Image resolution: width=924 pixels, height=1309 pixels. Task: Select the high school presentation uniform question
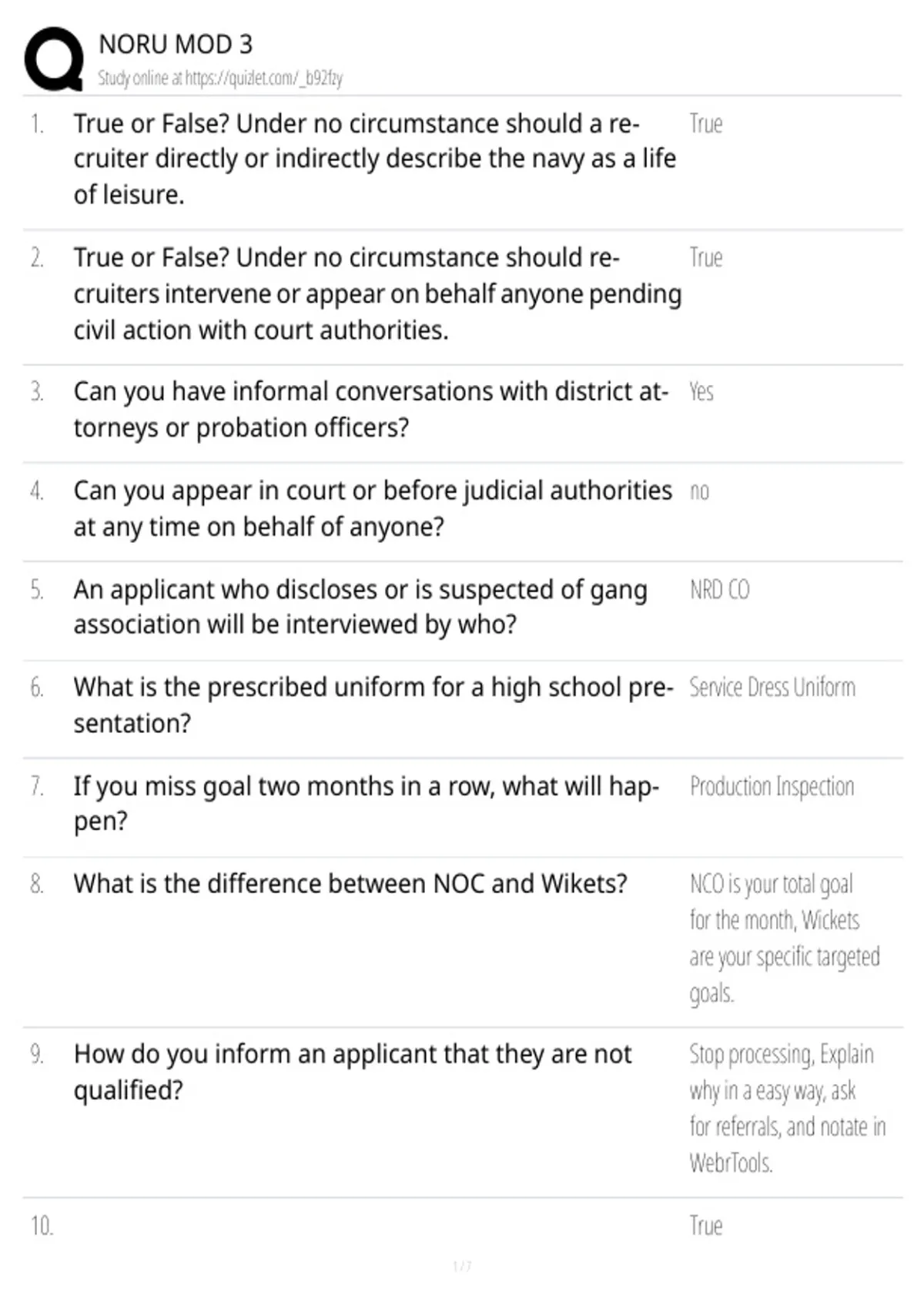click(x=373, y=705)
